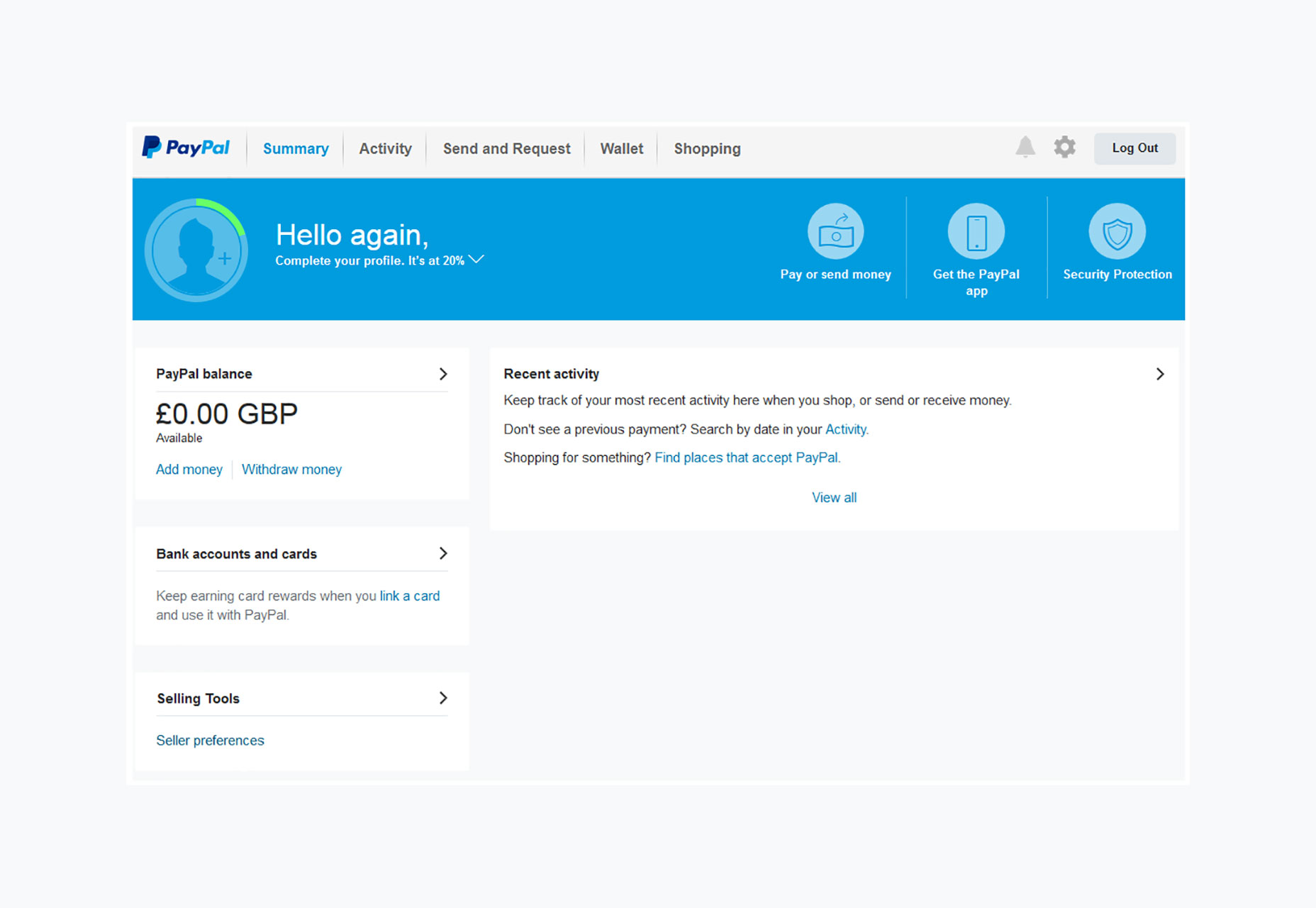Click the link a card link
This screenshot has width=1316, height=908.
410,596
